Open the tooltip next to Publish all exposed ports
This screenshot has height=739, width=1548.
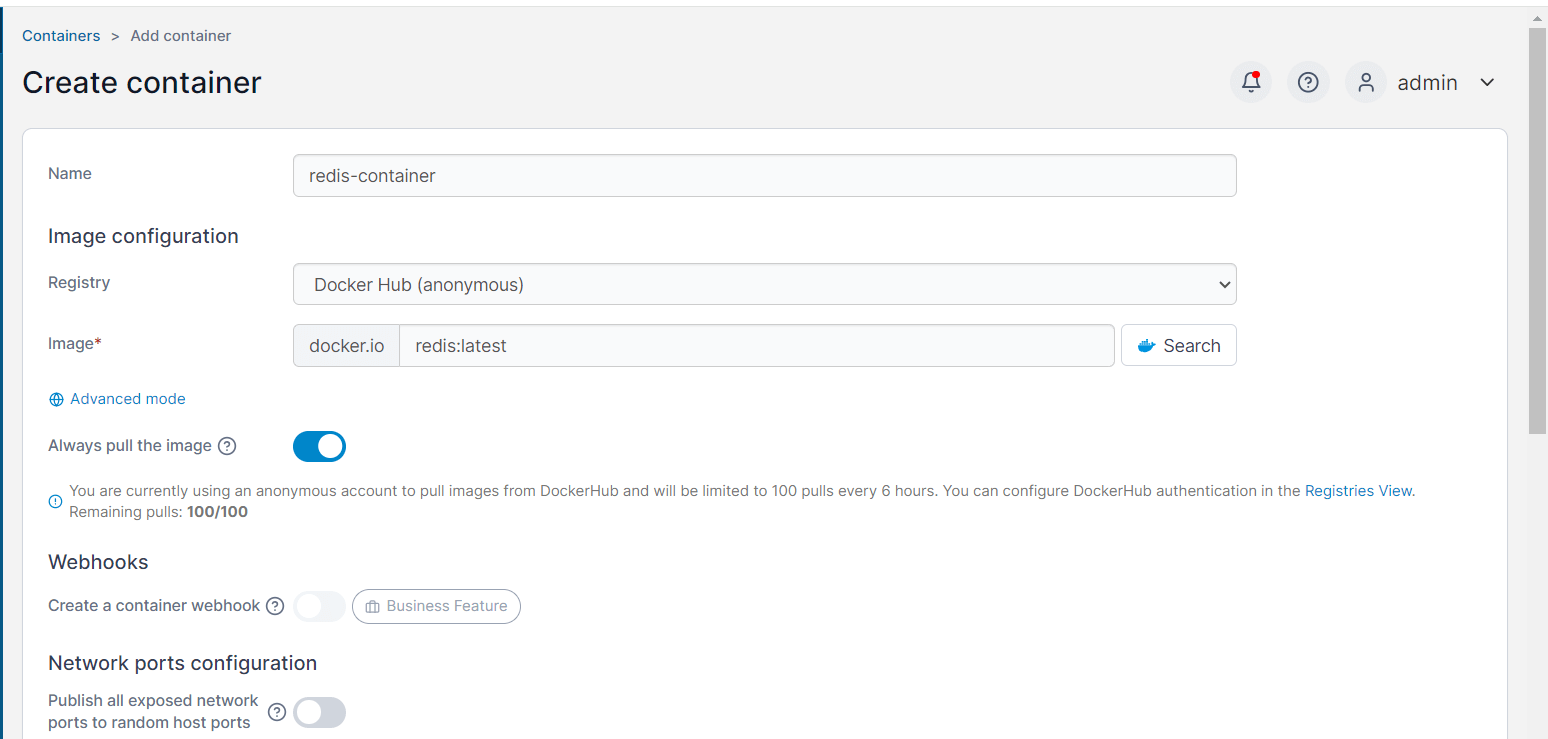point(276,711)
